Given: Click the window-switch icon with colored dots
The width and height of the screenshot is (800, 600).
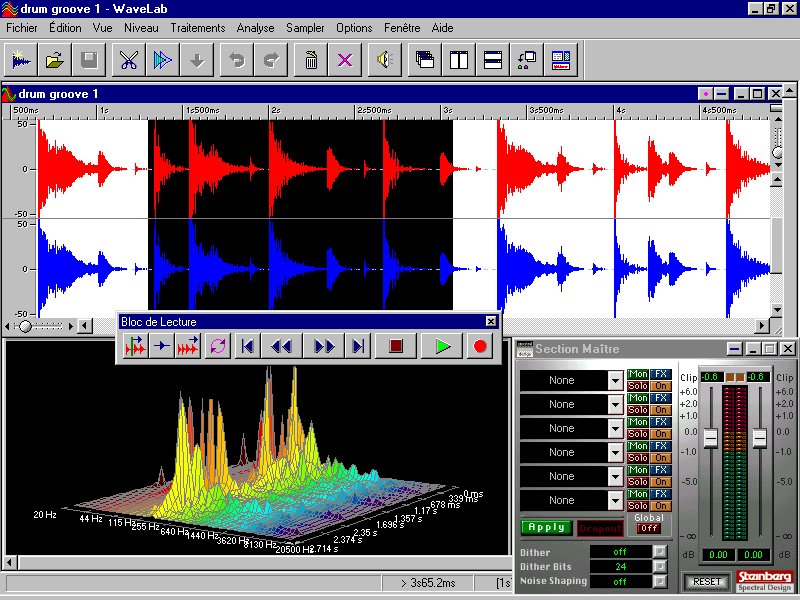Looking at the screenshot, I should pos(527,60).
